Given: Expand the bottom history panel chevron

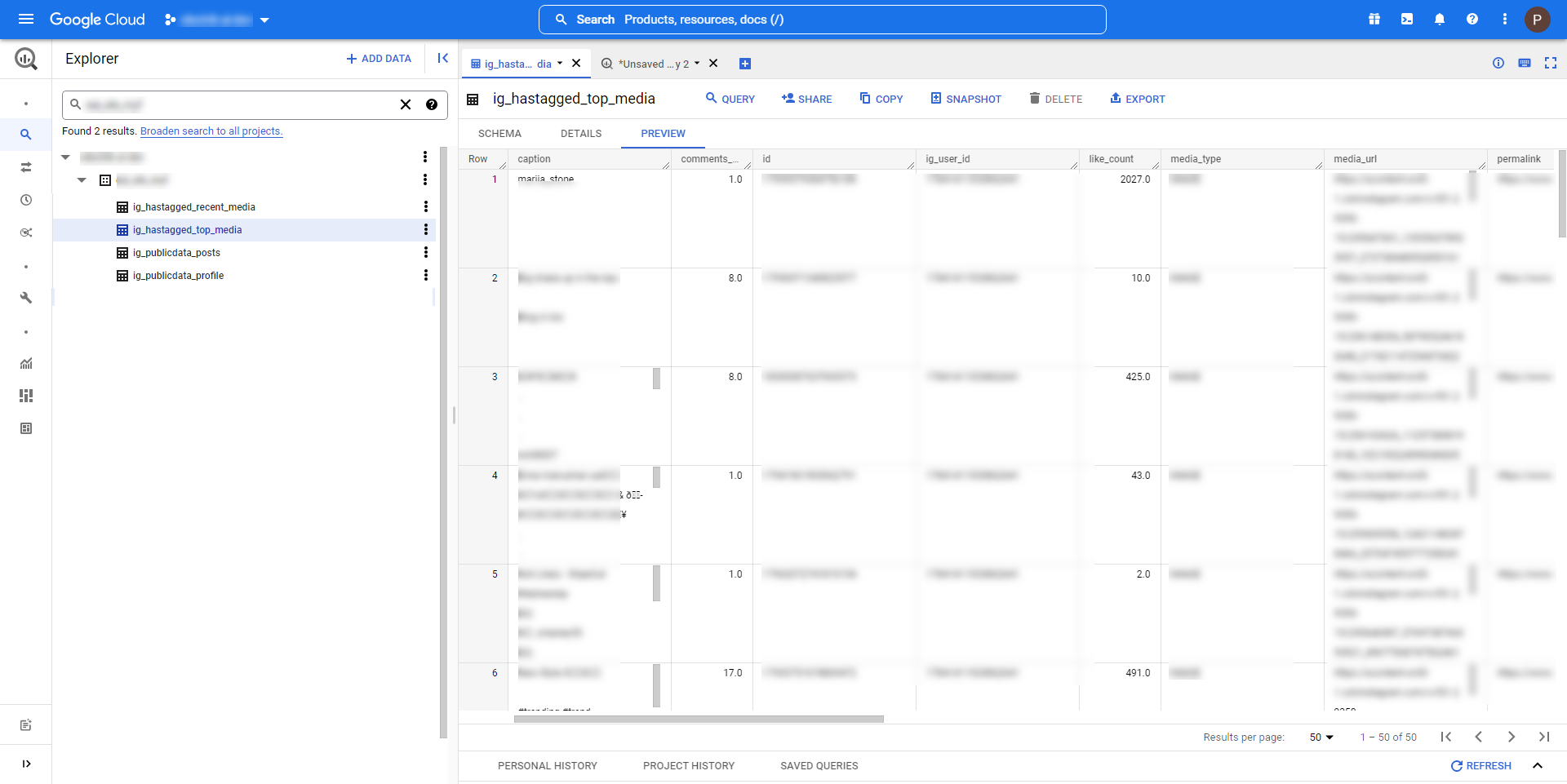Looking at the screenshot, I should pyautogui.click(x=1538, y=765).
